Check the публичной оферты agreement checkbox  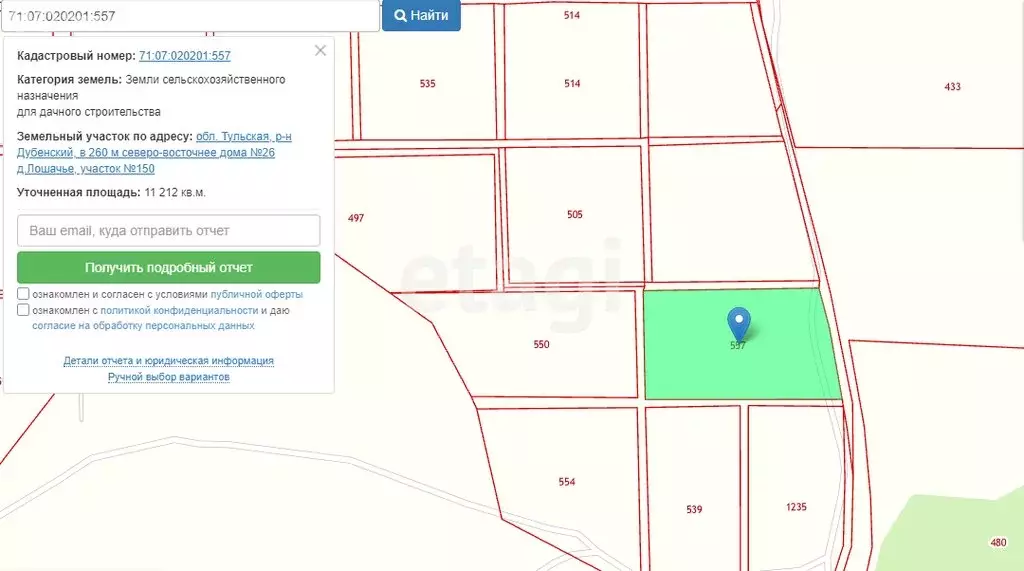24,294
